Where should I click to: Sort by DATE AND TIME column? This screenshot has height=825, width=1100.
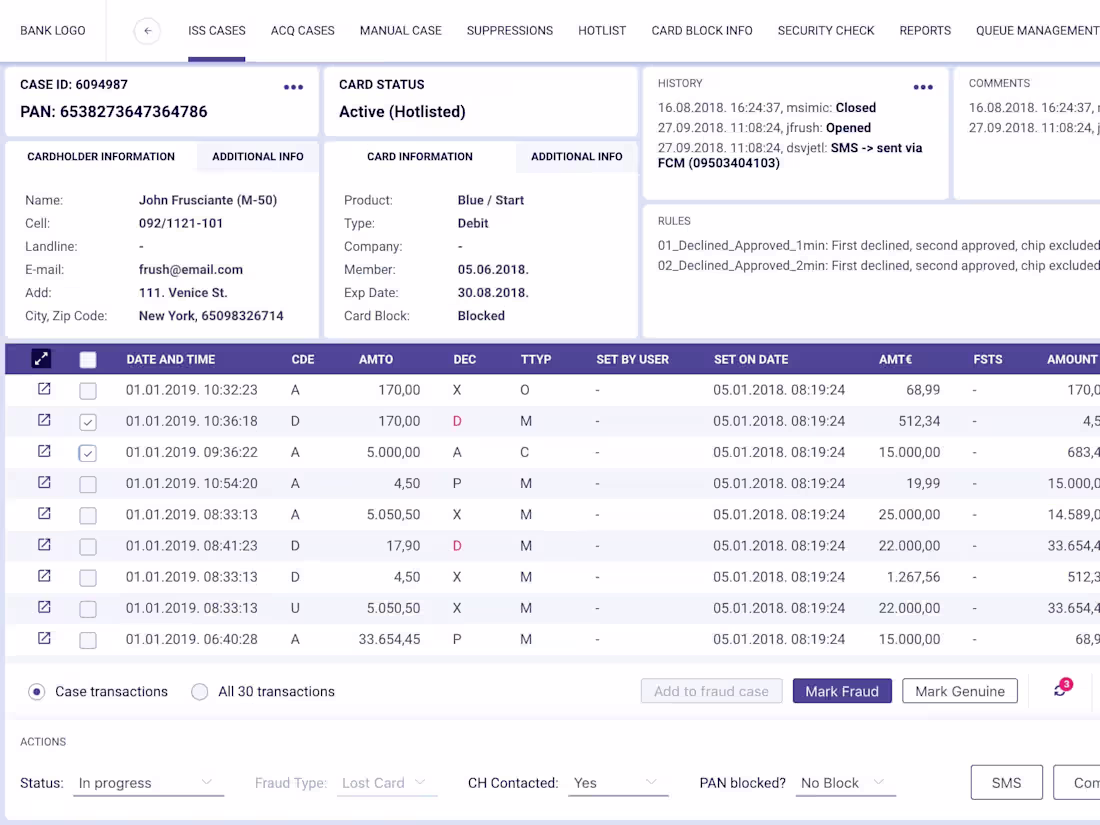point(170,359)
